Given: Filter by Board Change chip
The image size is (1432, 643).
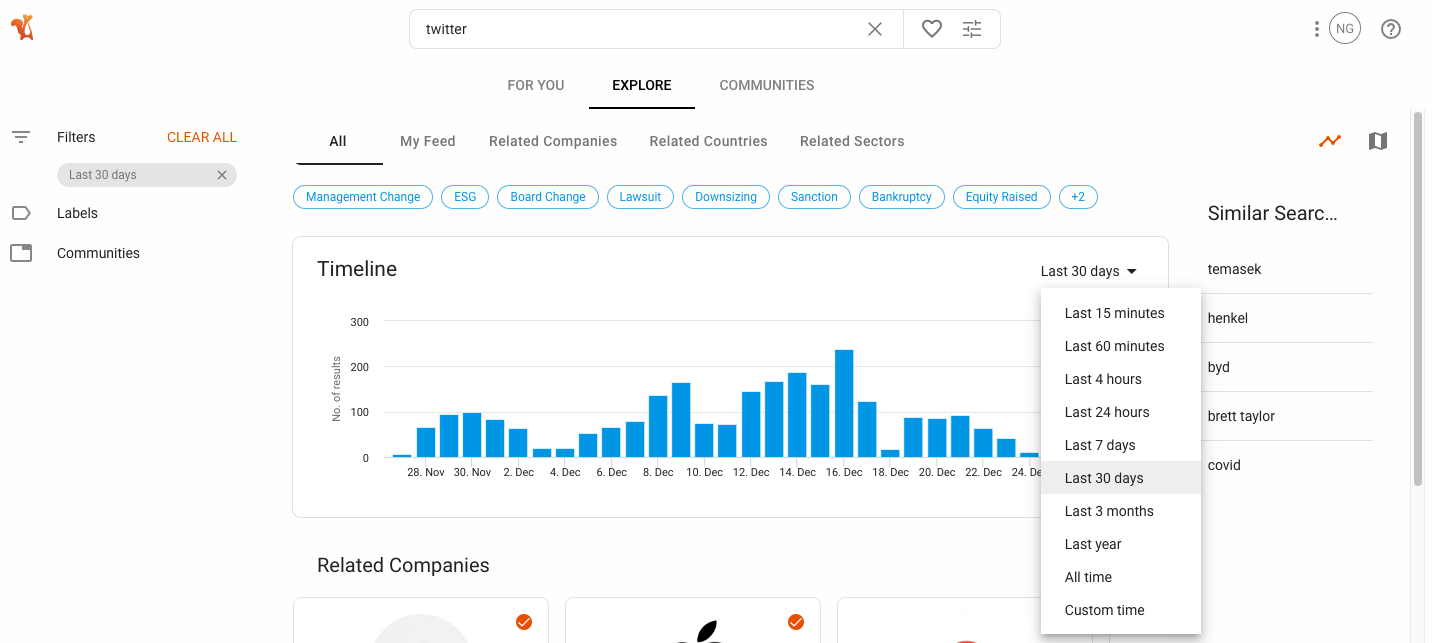Looking at the screenshot, I should coord(548,197).
